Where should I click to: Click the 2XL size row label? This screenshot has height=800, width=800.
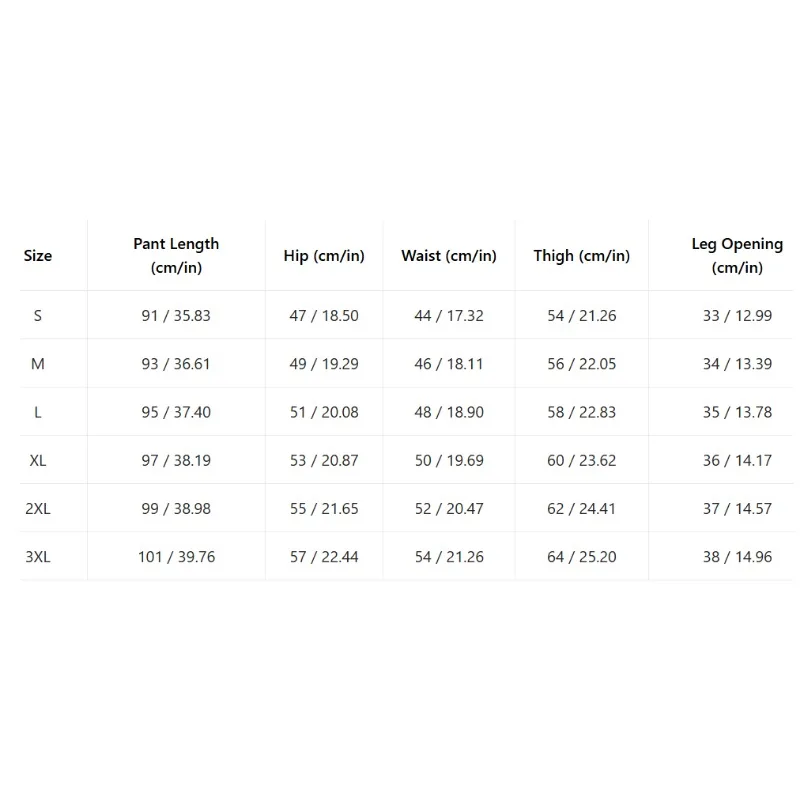(x=38, y=508)
